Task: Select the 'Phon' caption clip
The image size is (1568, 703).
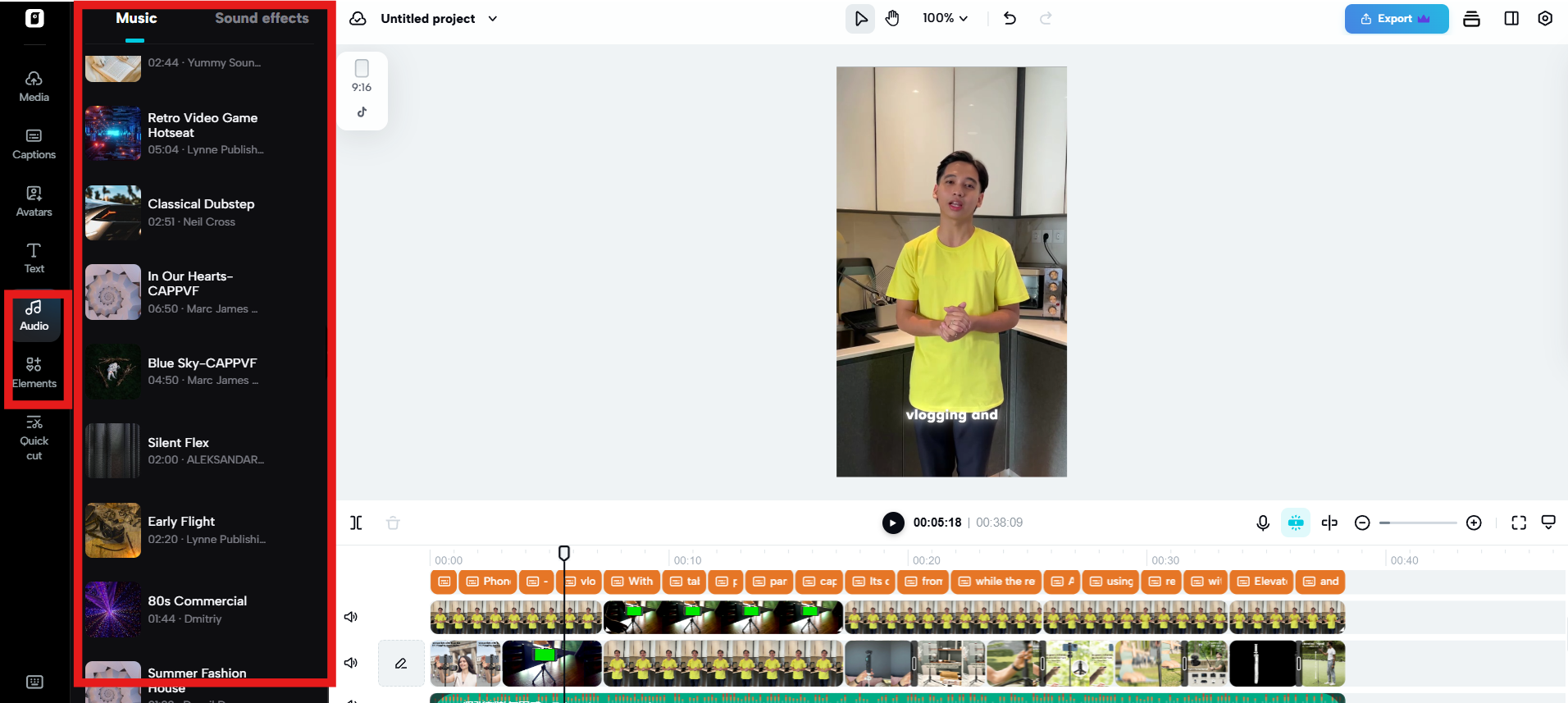Action: coord(488,582)
